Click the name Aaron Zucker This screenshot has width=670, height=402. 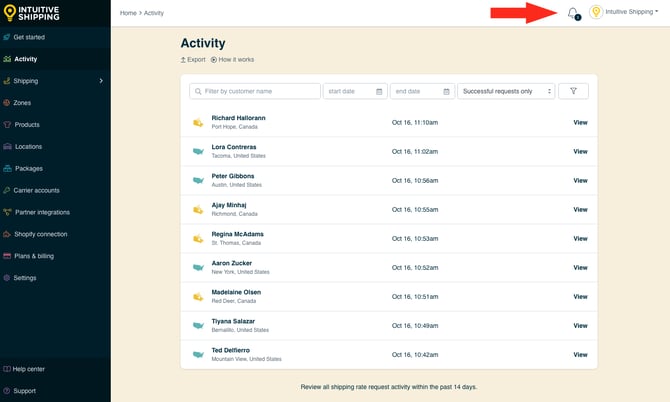click(232, 263)
